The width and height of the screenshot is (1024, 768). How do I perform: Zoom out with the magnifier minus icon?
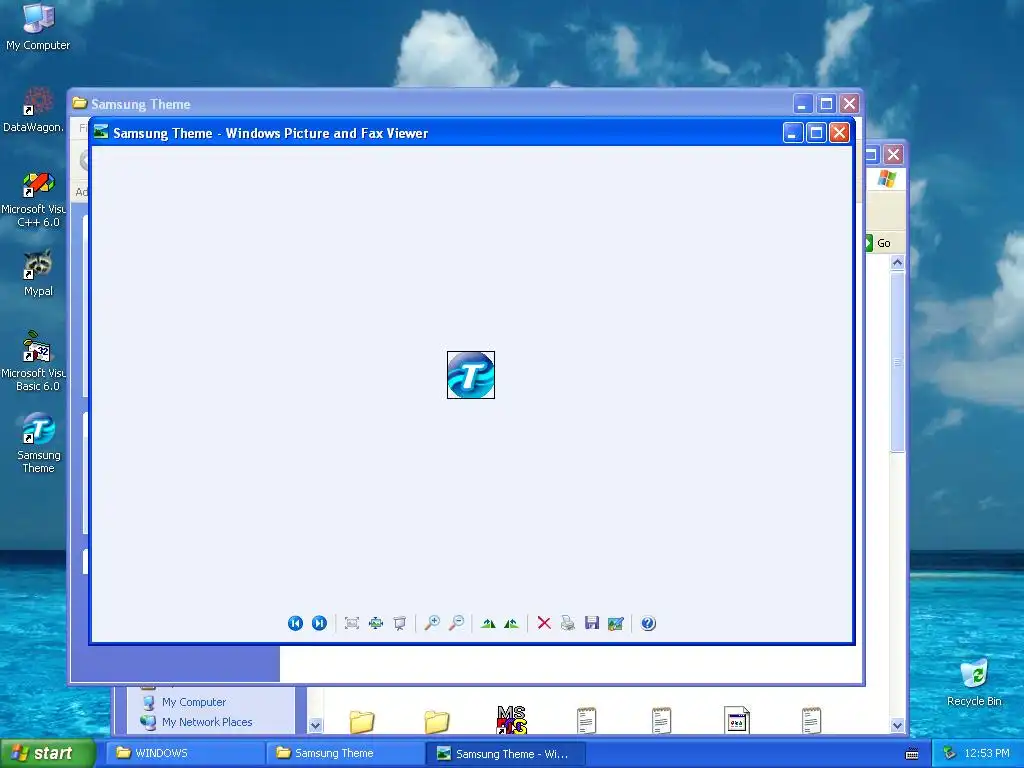pyautogui.click(x=456, y=623)
